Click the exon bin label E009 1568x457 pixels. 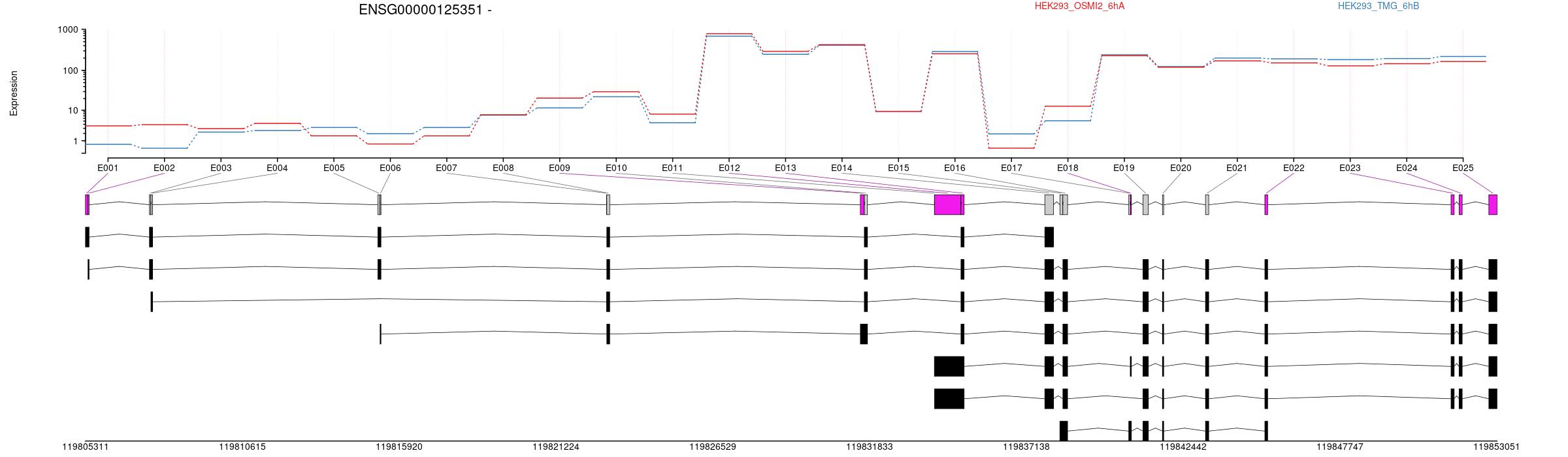pos(559,168)
